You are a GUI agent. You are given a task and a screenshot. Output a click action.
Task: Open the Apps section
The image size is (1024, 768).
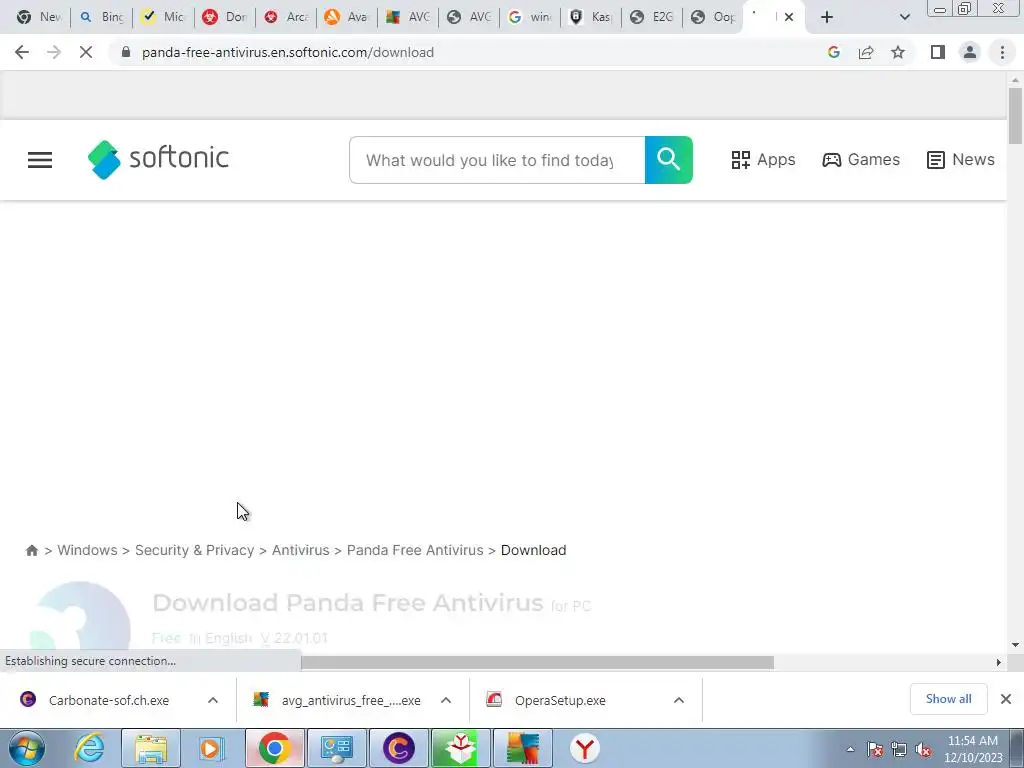coord(763,160)
